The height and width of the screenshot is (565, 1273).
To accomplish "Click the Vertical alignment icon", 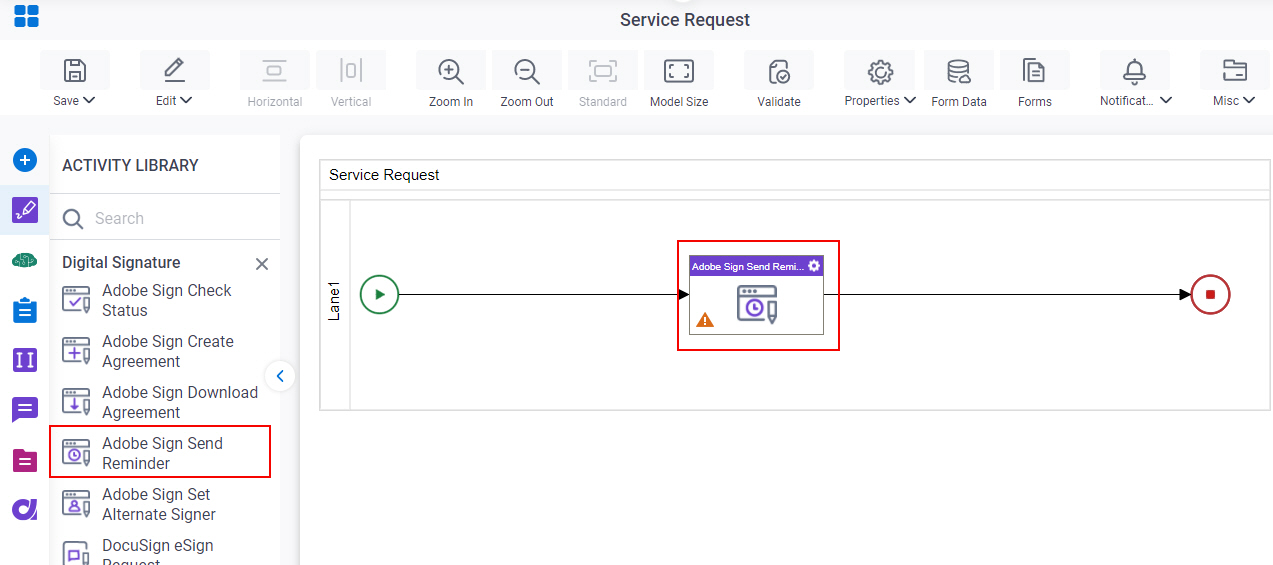I will 351,71.
